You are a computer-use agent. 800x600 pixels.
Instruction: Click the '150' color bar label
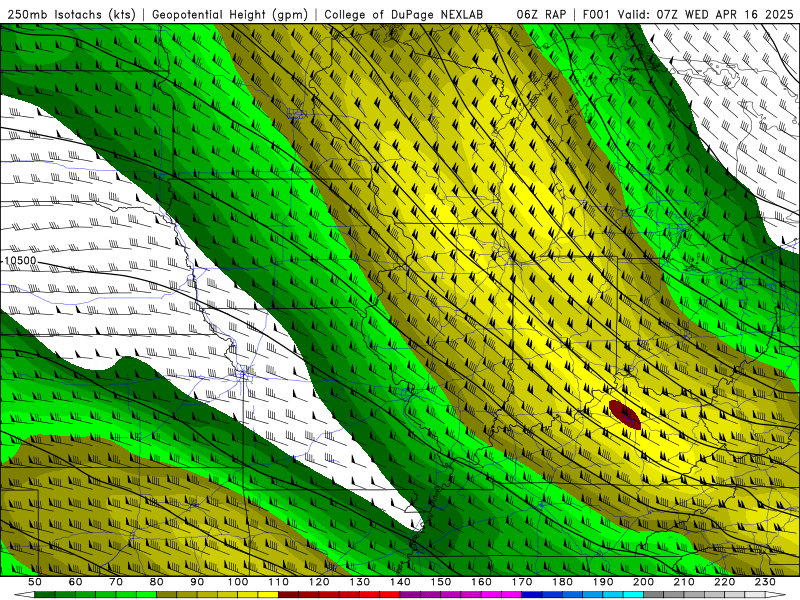click(440, 582)
